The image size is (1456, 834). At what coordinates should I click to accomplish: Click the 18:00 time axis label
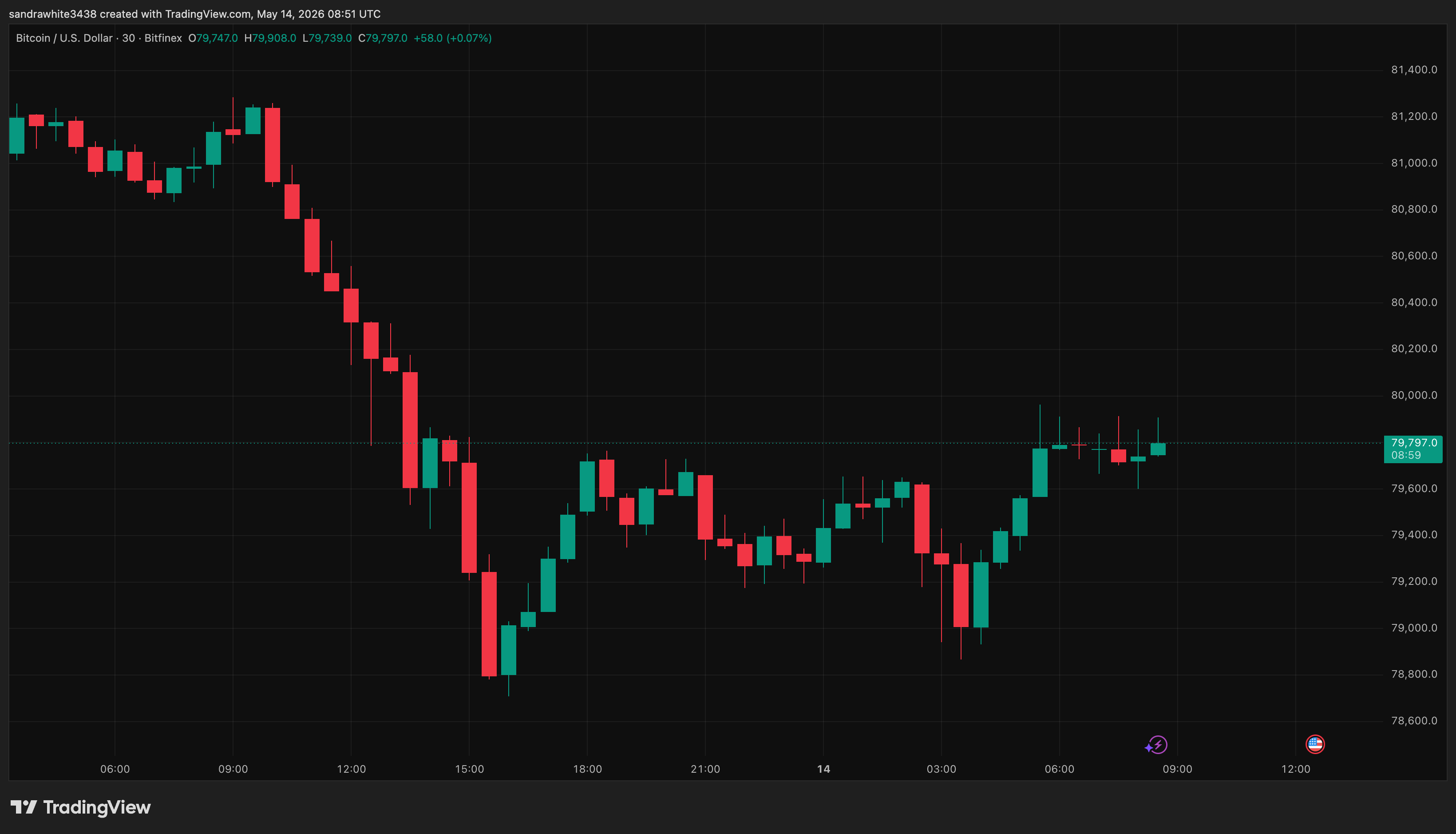tap(587, 769)
